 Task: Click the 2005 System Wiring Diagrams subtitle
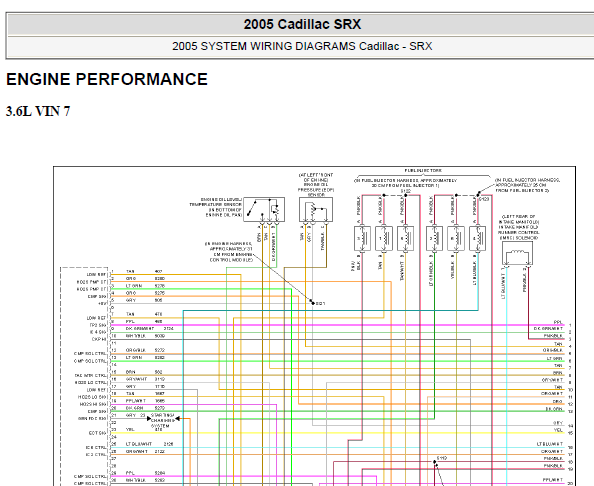pyautogui.click(x=302, y=46)
